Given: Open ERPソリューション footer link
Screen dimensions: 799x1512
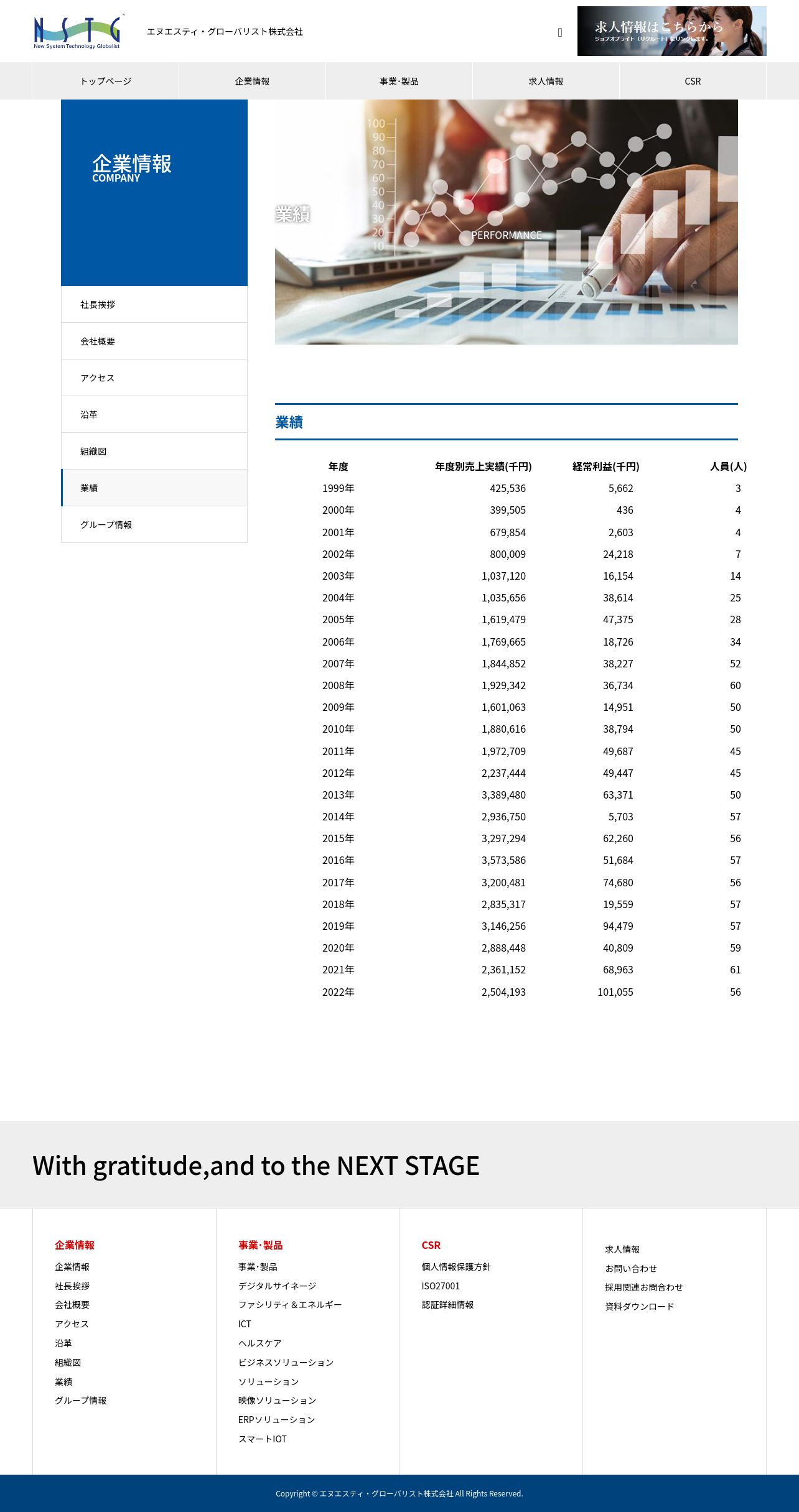Looking at the screenshot, I should pos(277,1419).
